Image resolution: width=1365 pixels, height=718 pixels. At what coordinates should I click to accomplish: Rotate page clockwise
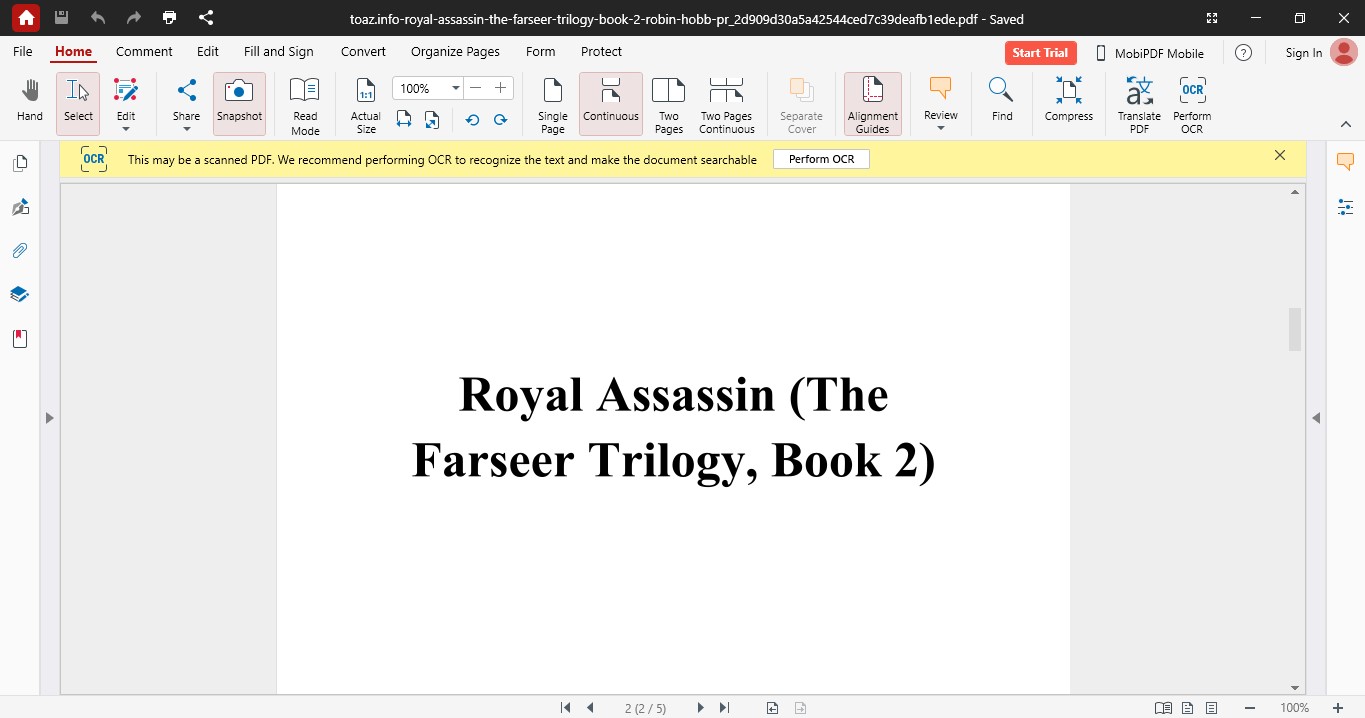click(x=501, y=119)
